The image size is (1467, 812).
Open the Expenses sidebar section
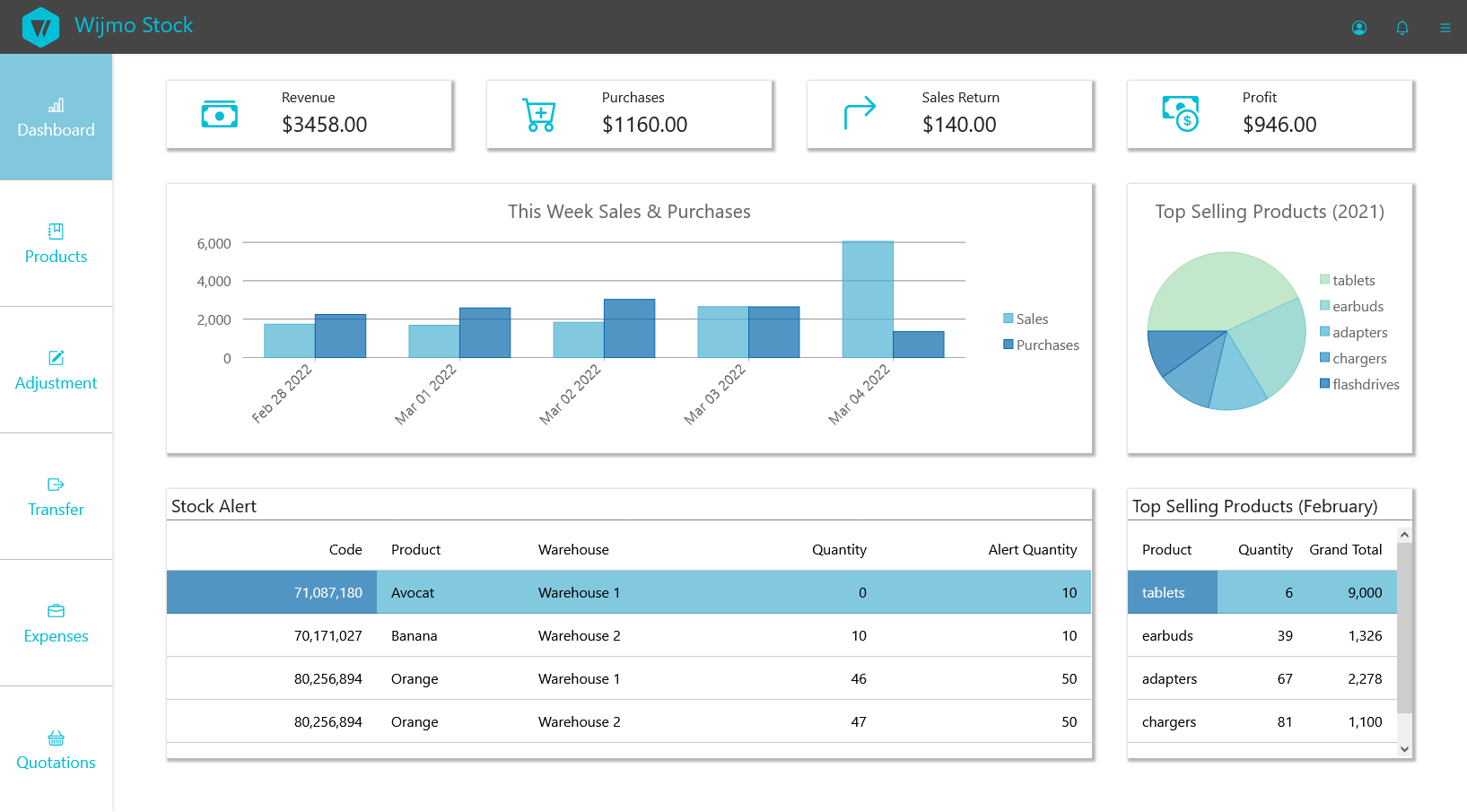56,624
